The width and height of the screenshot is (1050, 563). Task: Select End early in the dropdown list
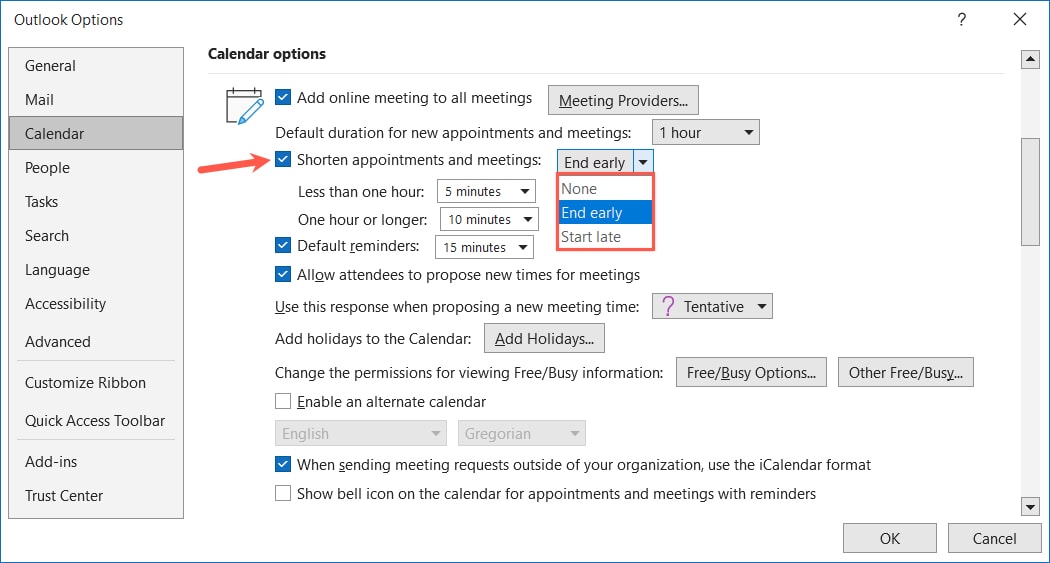pos(605,213)
